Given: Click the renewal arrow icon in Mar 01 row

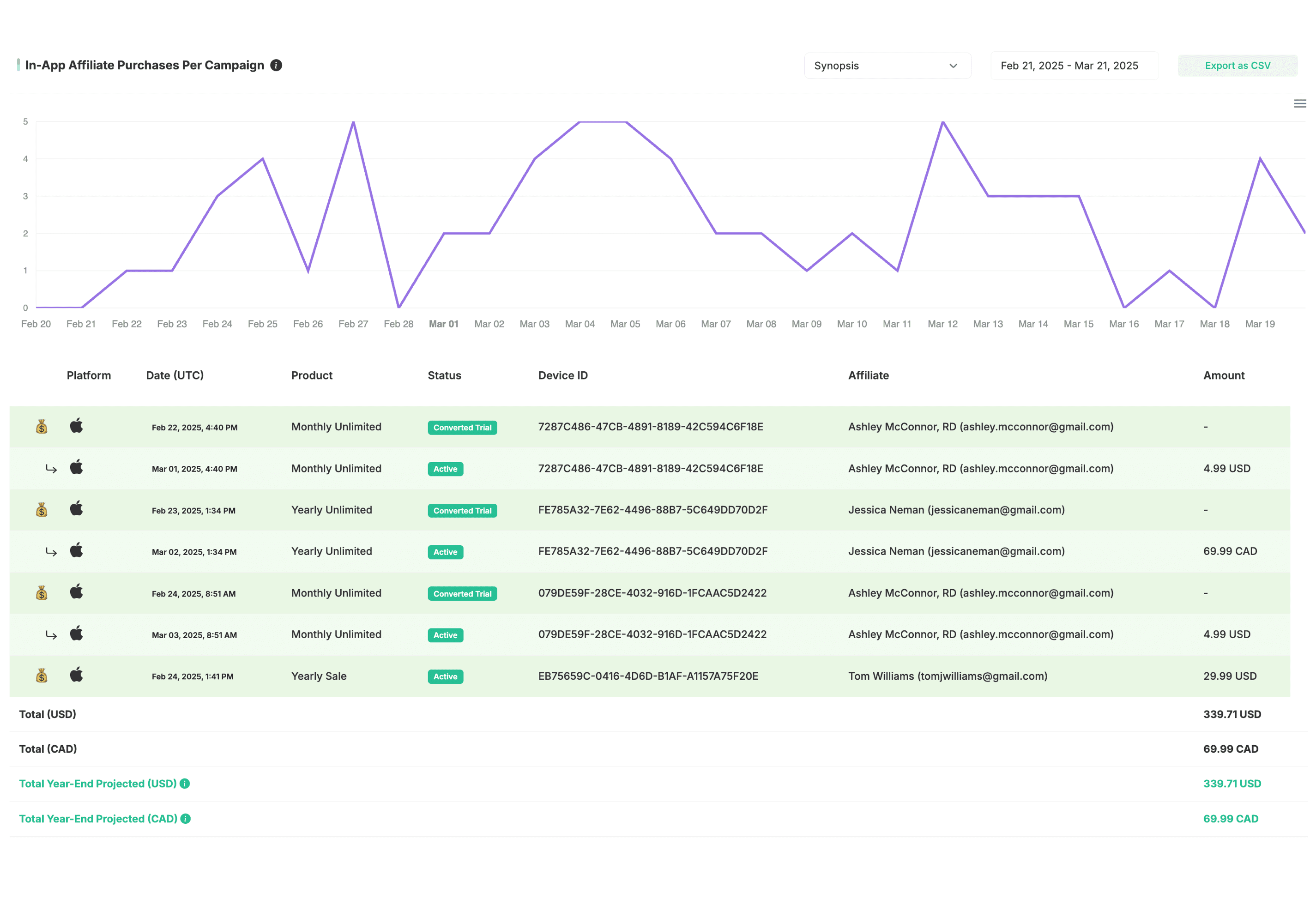Looking at the screenshot, I should pyautogui.click(x=51, y=469).
